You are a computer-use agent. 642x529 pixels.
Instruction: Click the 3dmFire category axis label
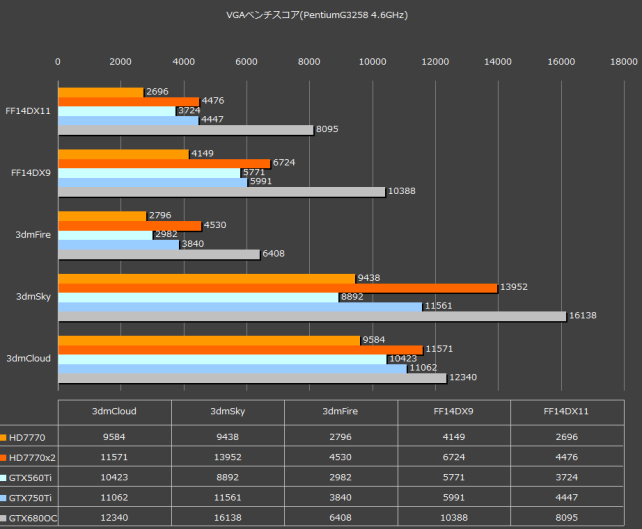coord(33,235)
